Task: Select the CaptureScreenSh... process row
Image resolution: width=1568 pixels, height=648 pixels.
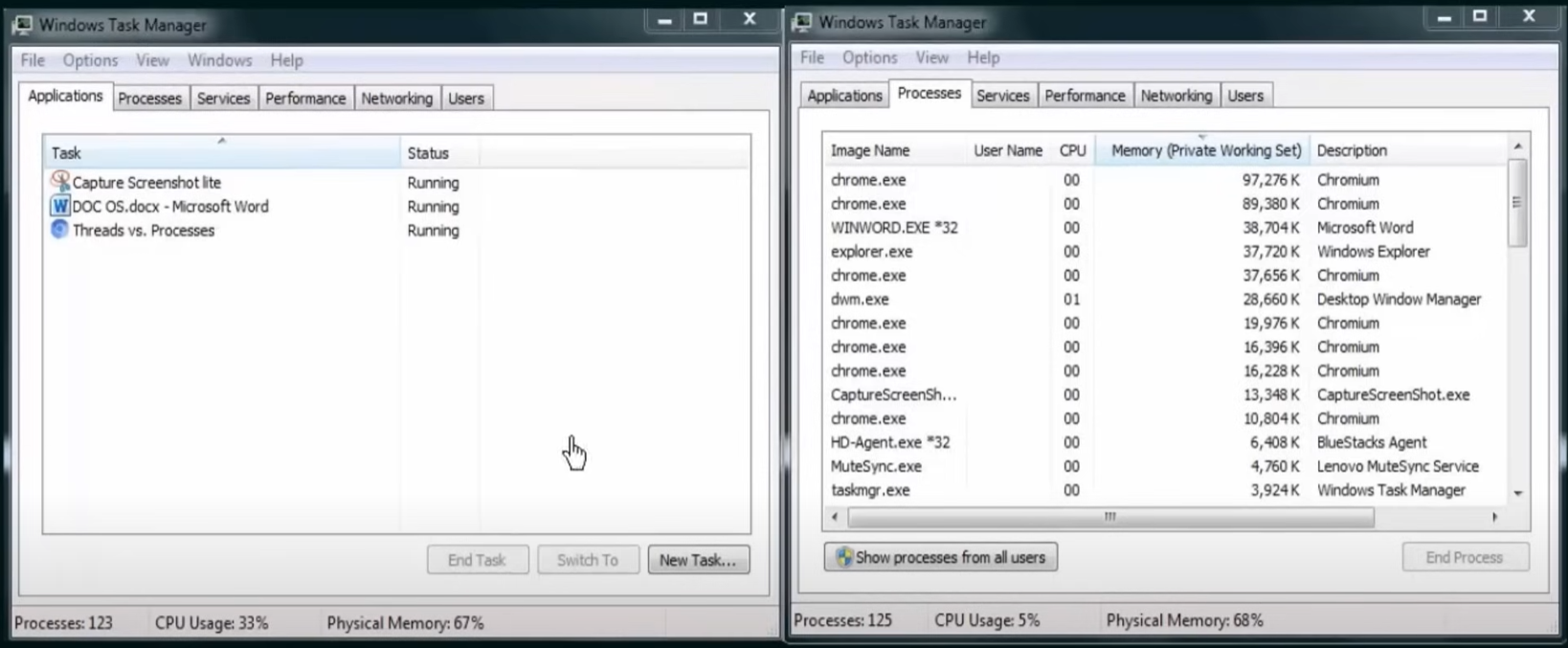Action: [x=1165, y=394]
